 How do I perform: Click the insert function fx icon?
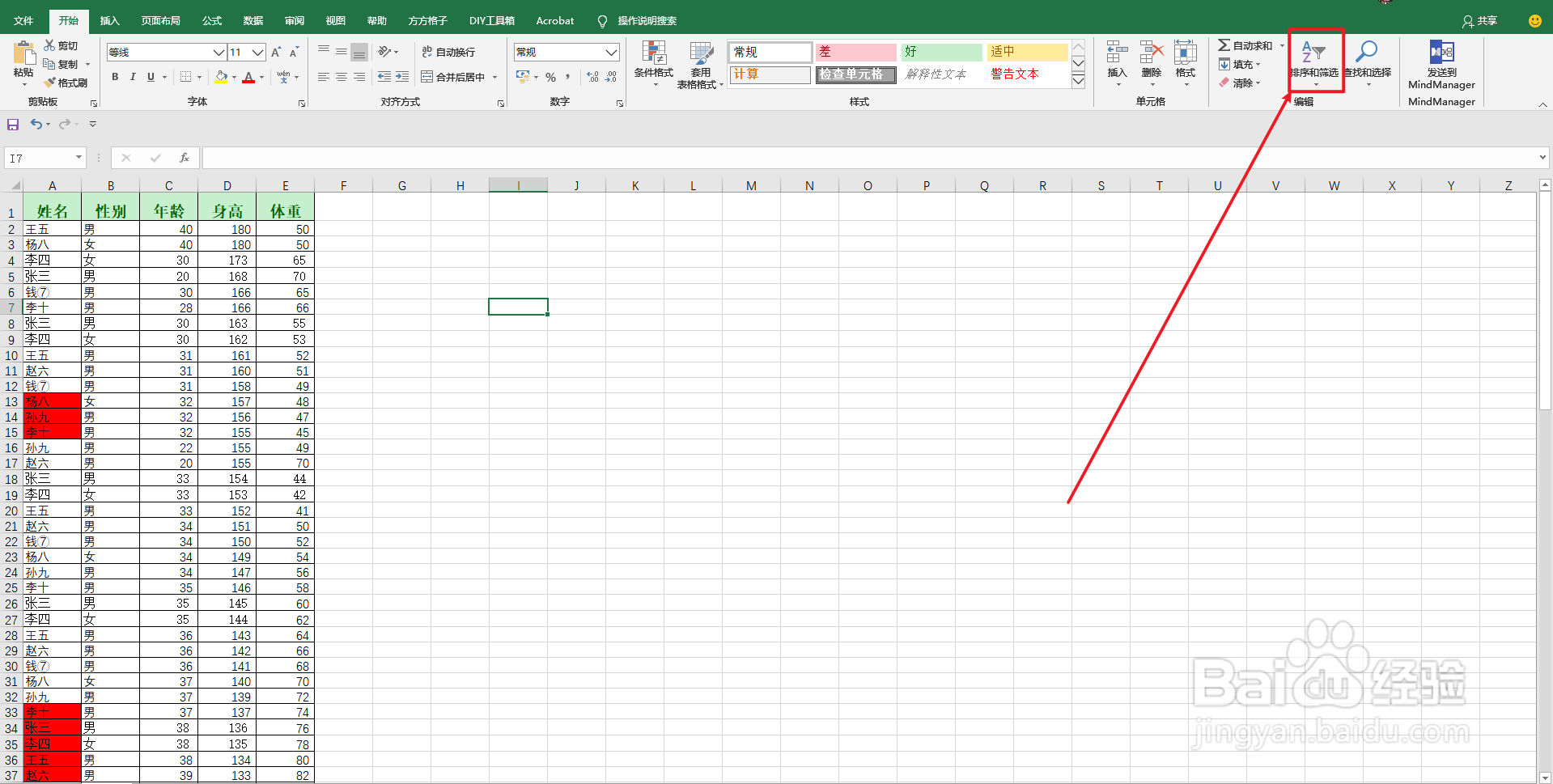(185, 158)
